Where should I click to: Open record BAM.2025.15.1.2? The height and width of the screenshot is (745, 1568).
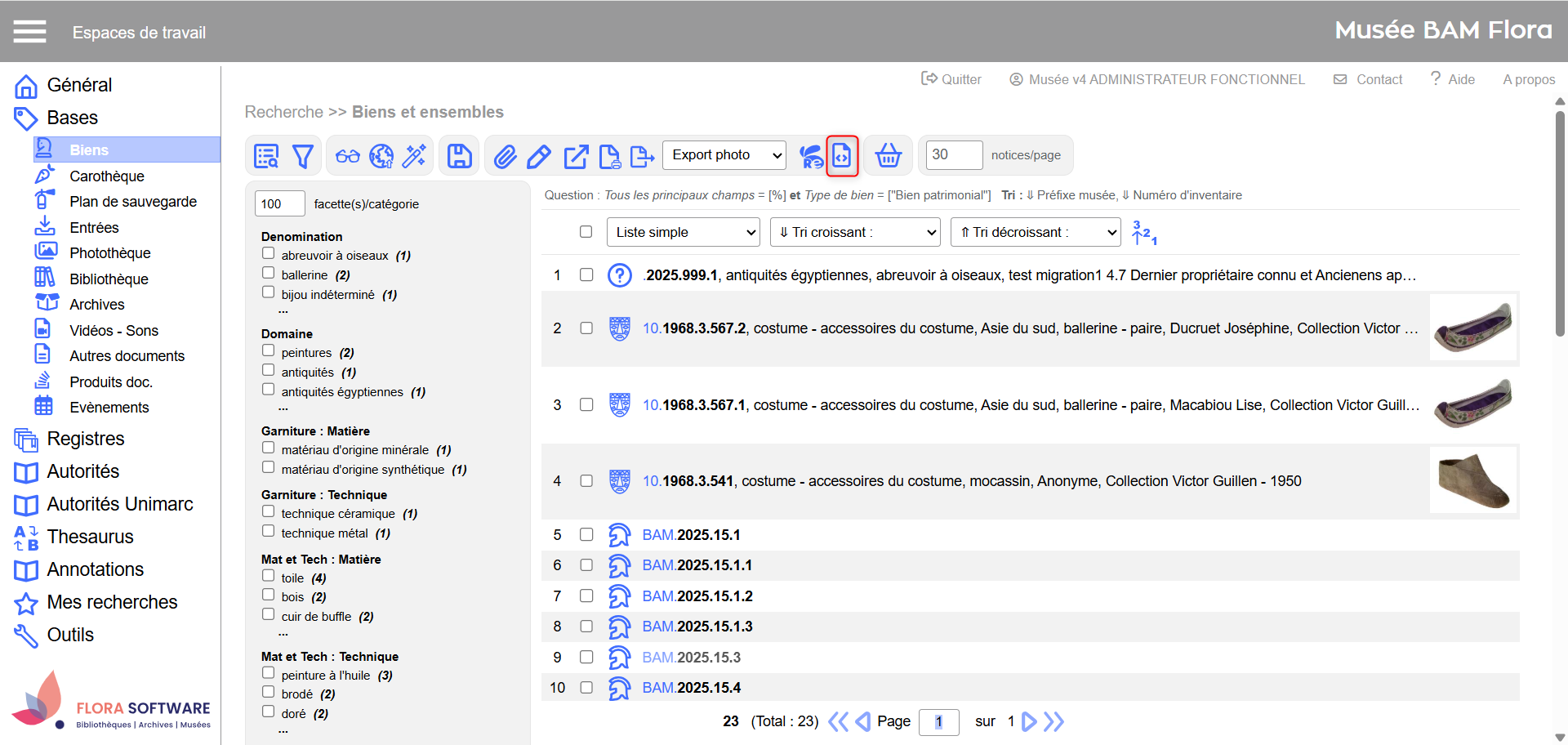697,596
